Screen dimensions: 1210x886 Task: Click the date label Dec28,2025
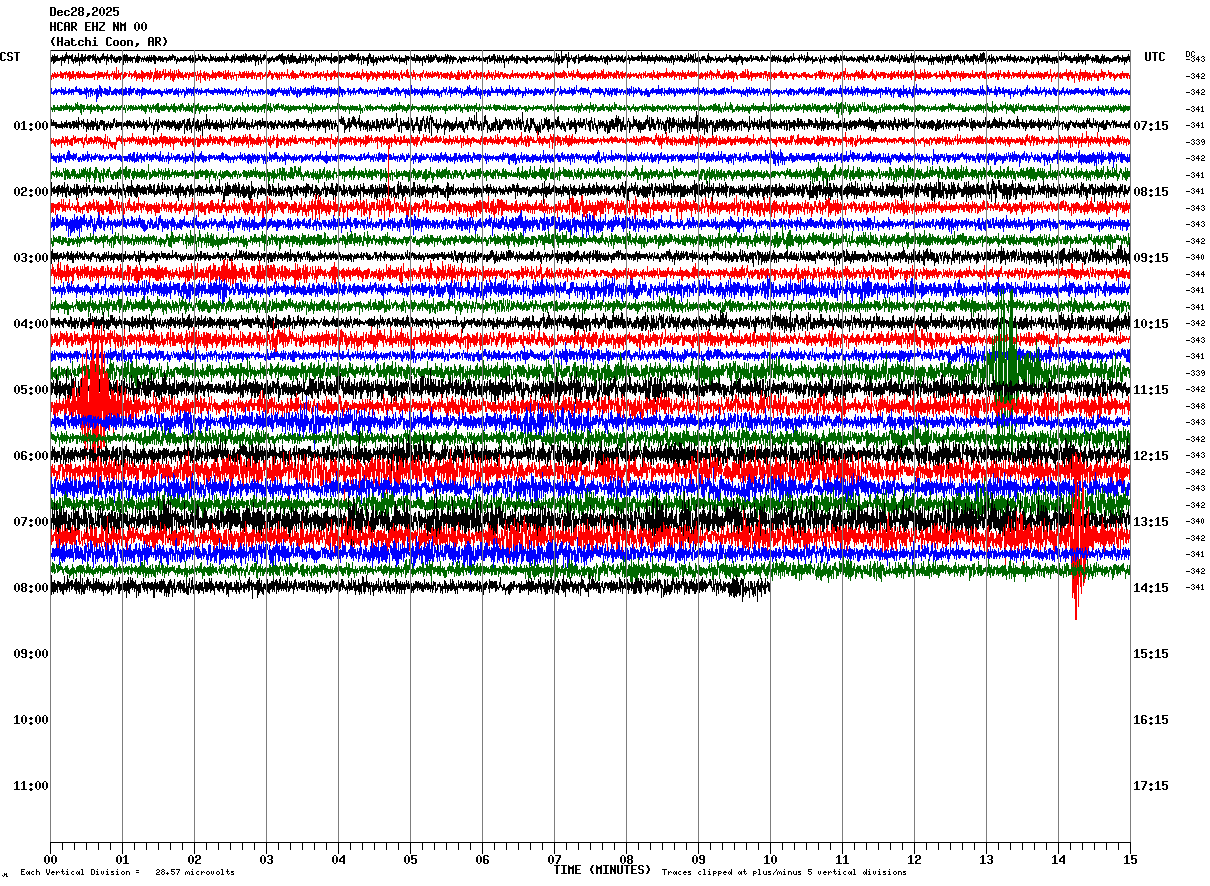tap(84, 12)
